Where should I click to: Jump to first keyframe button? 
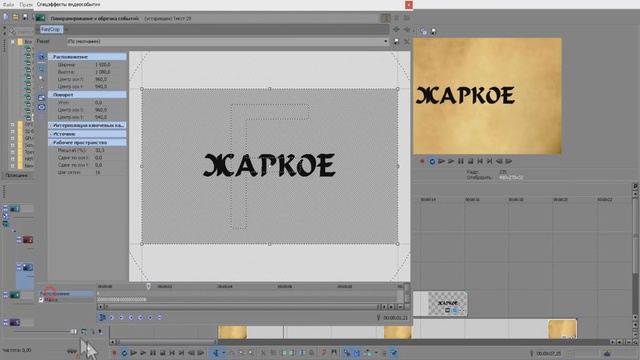pos(112,318)
